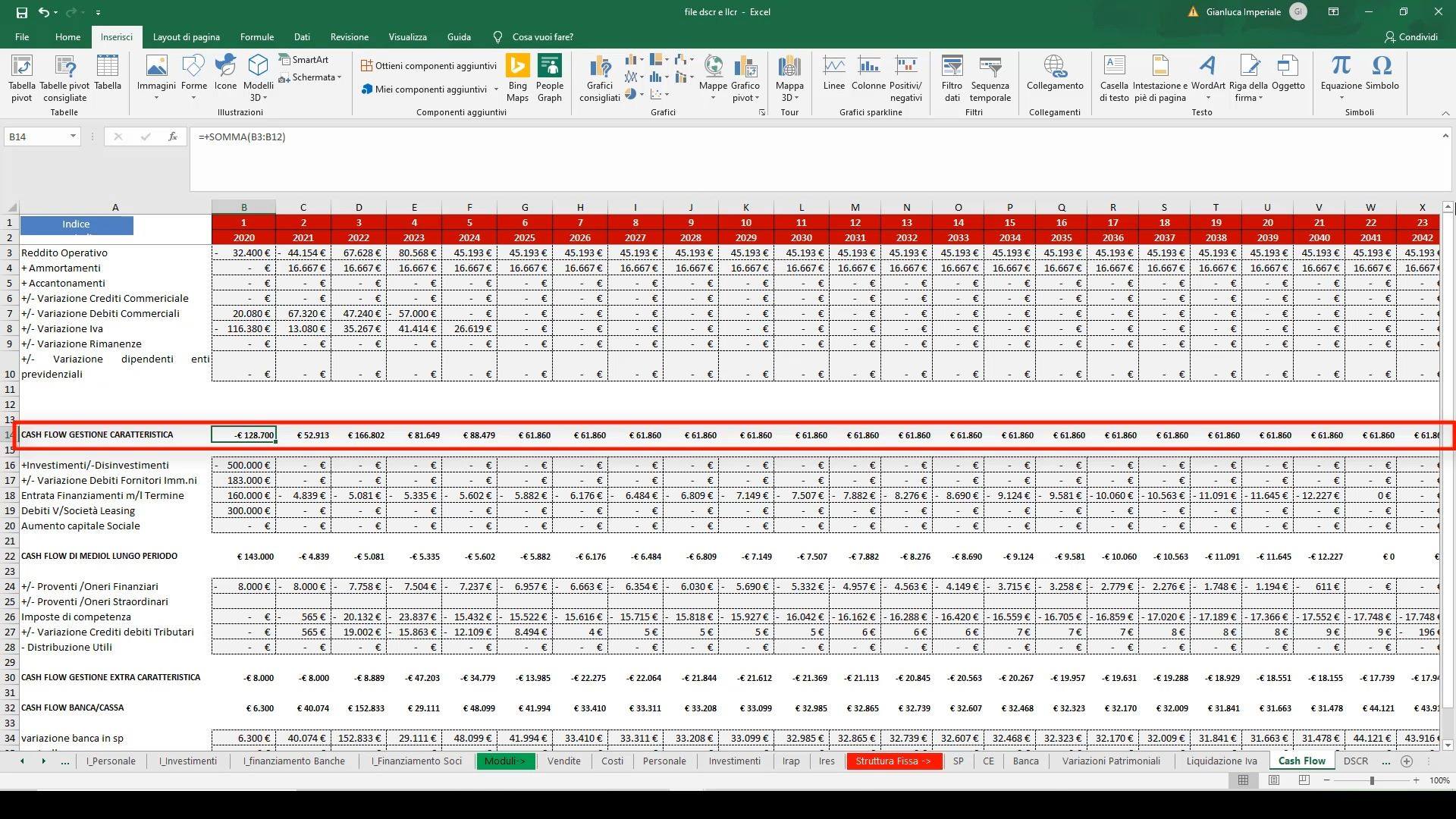The height and width of the screenshot is (819, 1456).
Task: Zoom in with the plus button
Action: pos(1416,780)
